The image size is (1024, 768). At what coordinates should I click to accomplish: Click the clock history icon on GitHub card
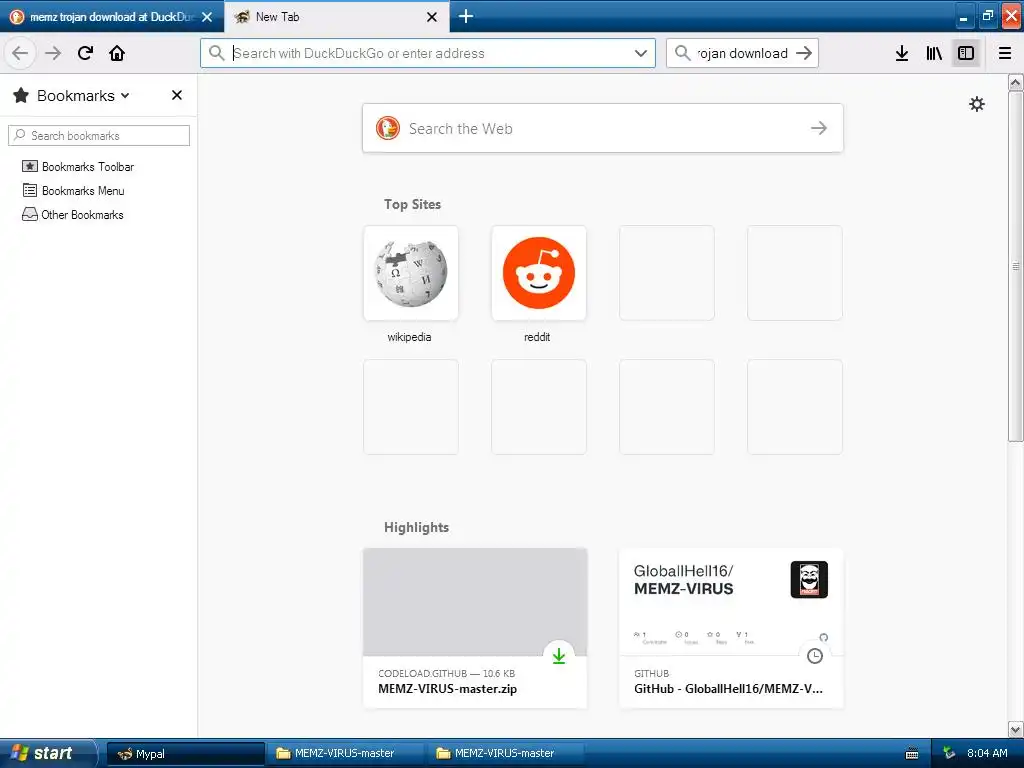pyautogui.click(x=814, y=656)
